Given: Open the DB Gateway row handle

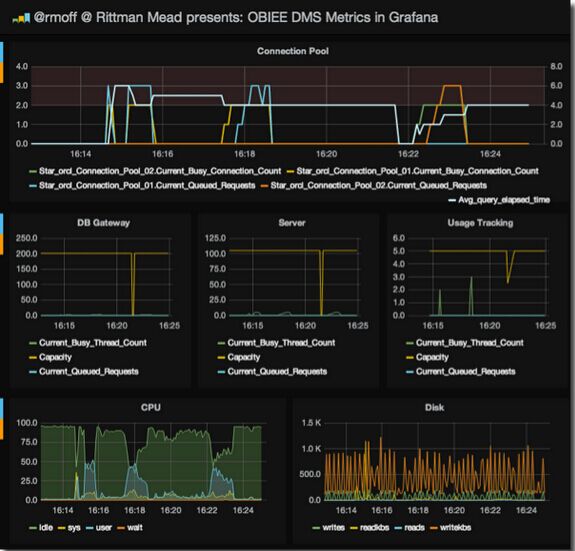Looking at the screenshot, I should click(2, 234).
